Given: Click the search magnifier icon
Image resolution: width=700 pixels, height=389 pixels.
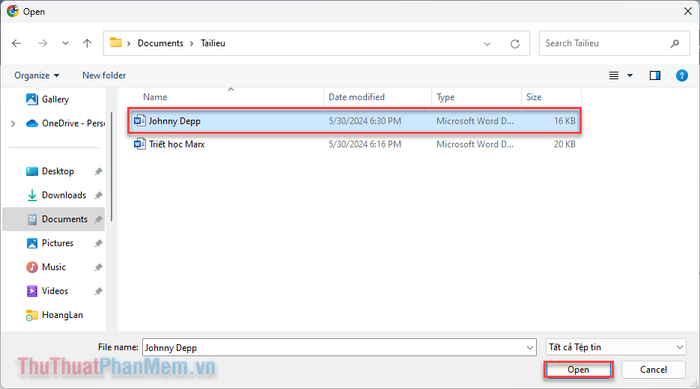Looking at the screenshot, I should coord(675,43).
